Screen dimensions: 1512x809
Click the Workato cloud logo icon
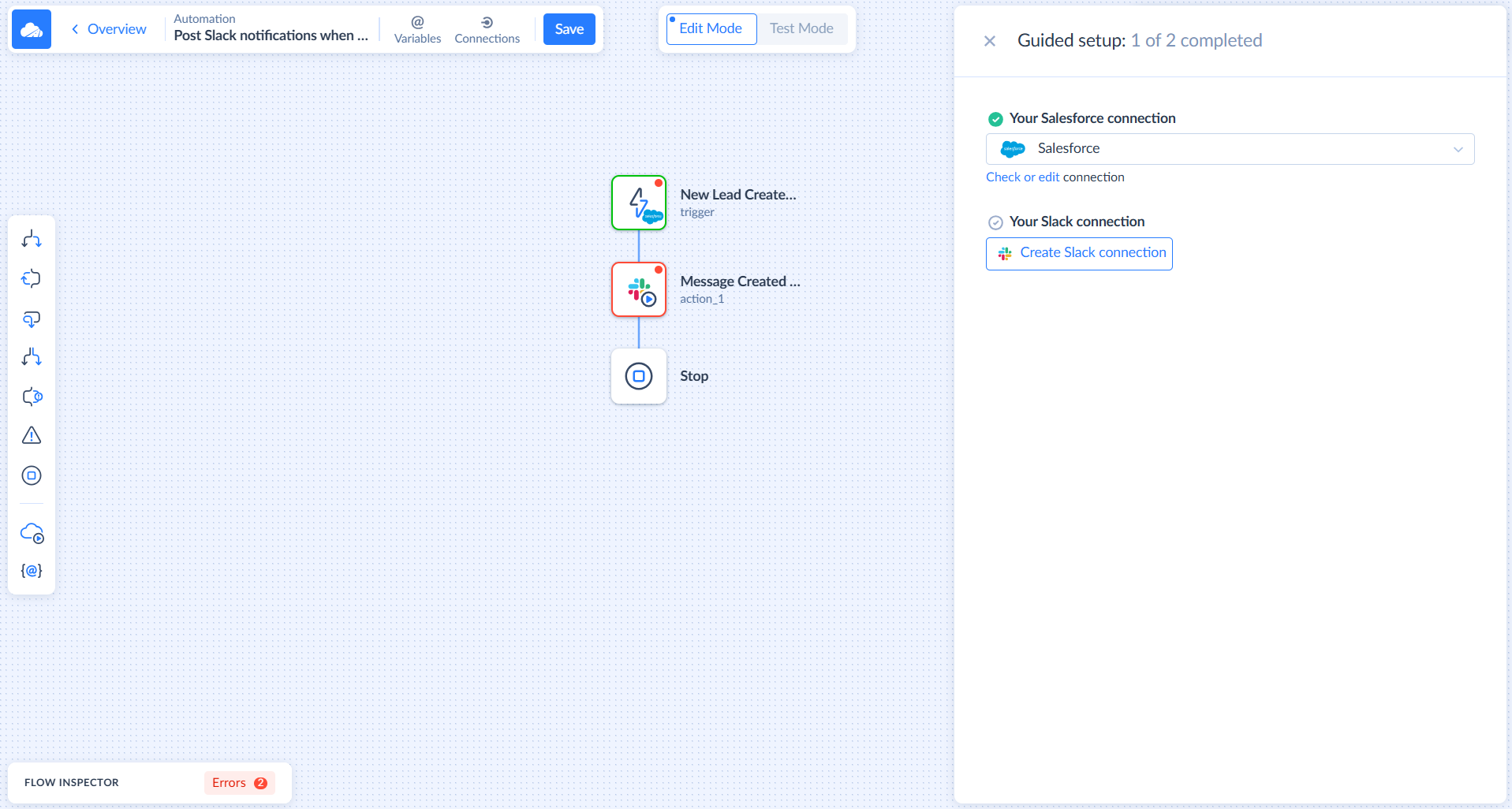click(32, 30)
